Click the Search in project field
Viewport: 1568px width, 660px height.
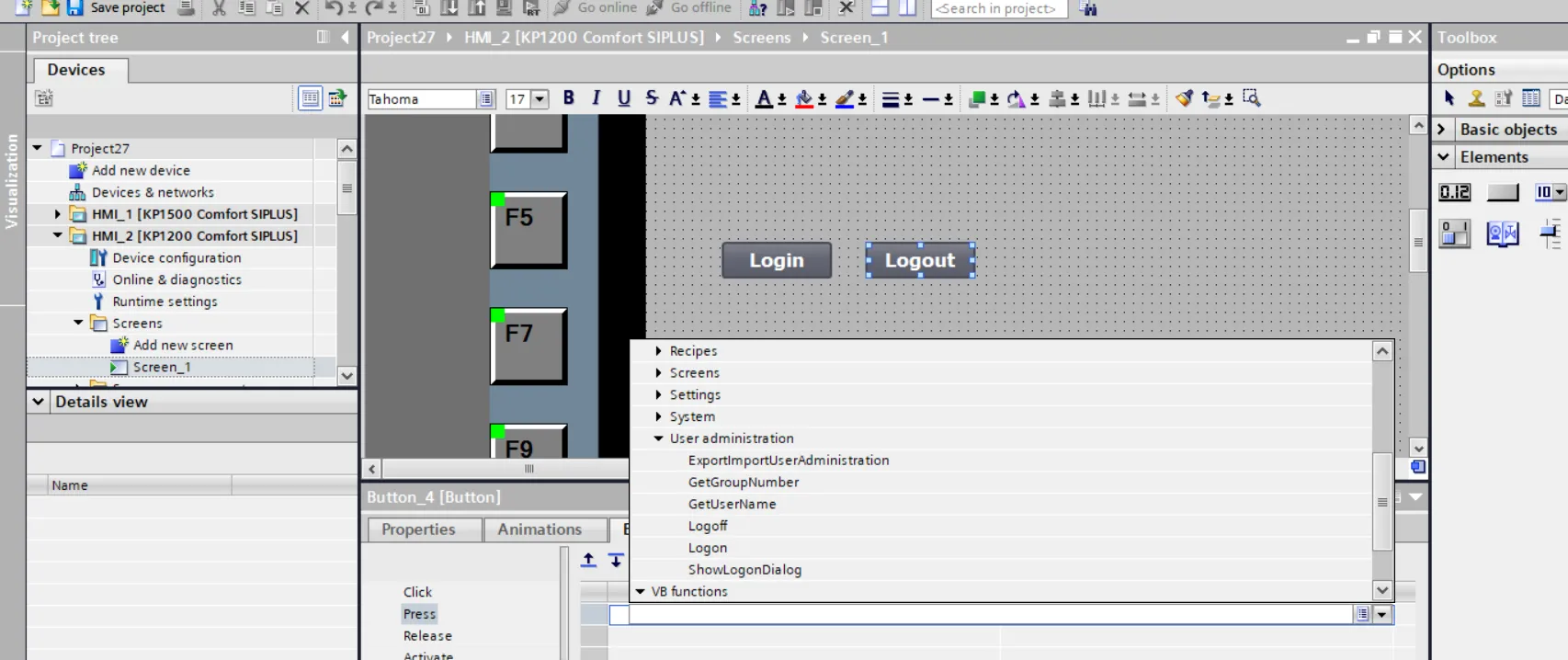[x=999, y=8]
